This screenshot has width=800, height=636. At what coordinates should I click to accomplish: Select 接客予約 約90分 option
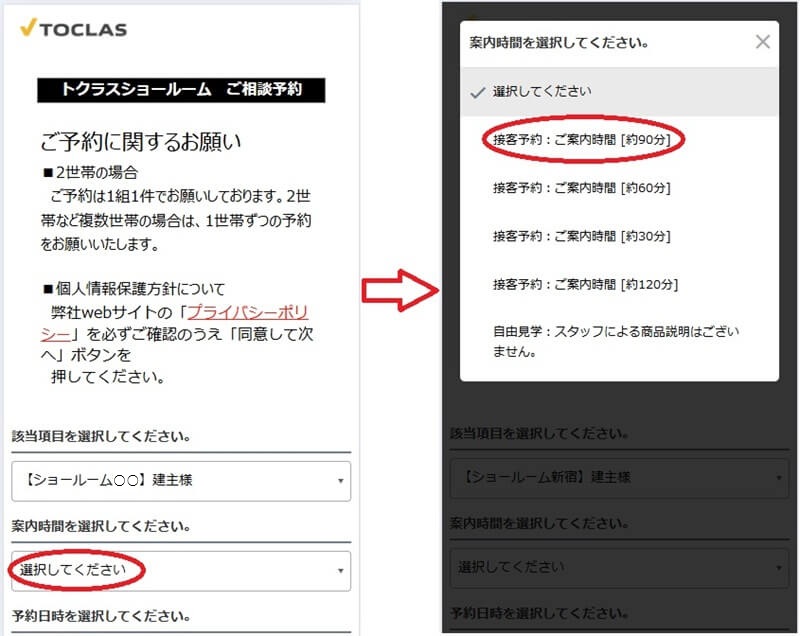581,140
